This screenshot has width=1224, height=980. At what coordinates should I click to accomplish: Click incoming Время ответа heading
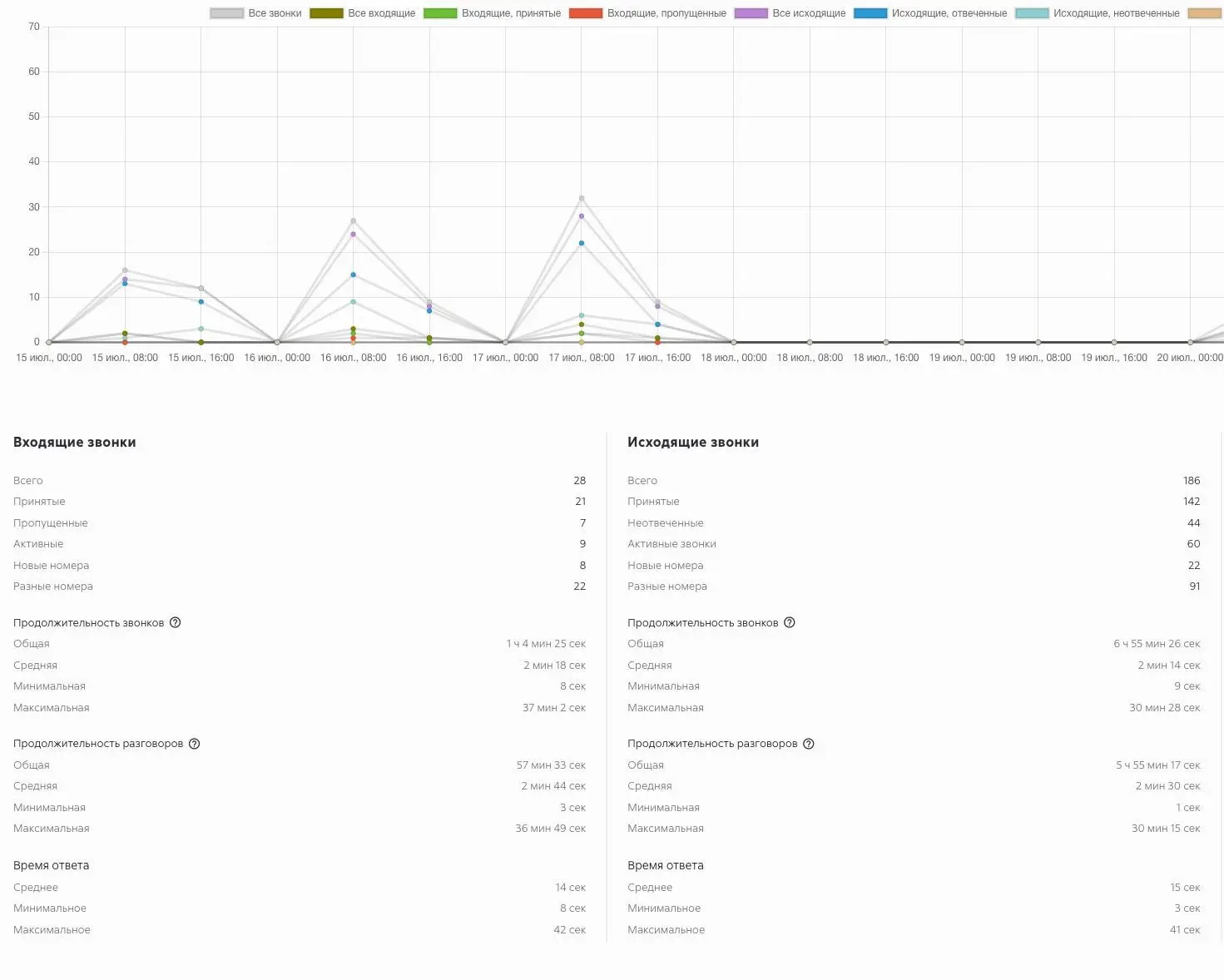51,865
